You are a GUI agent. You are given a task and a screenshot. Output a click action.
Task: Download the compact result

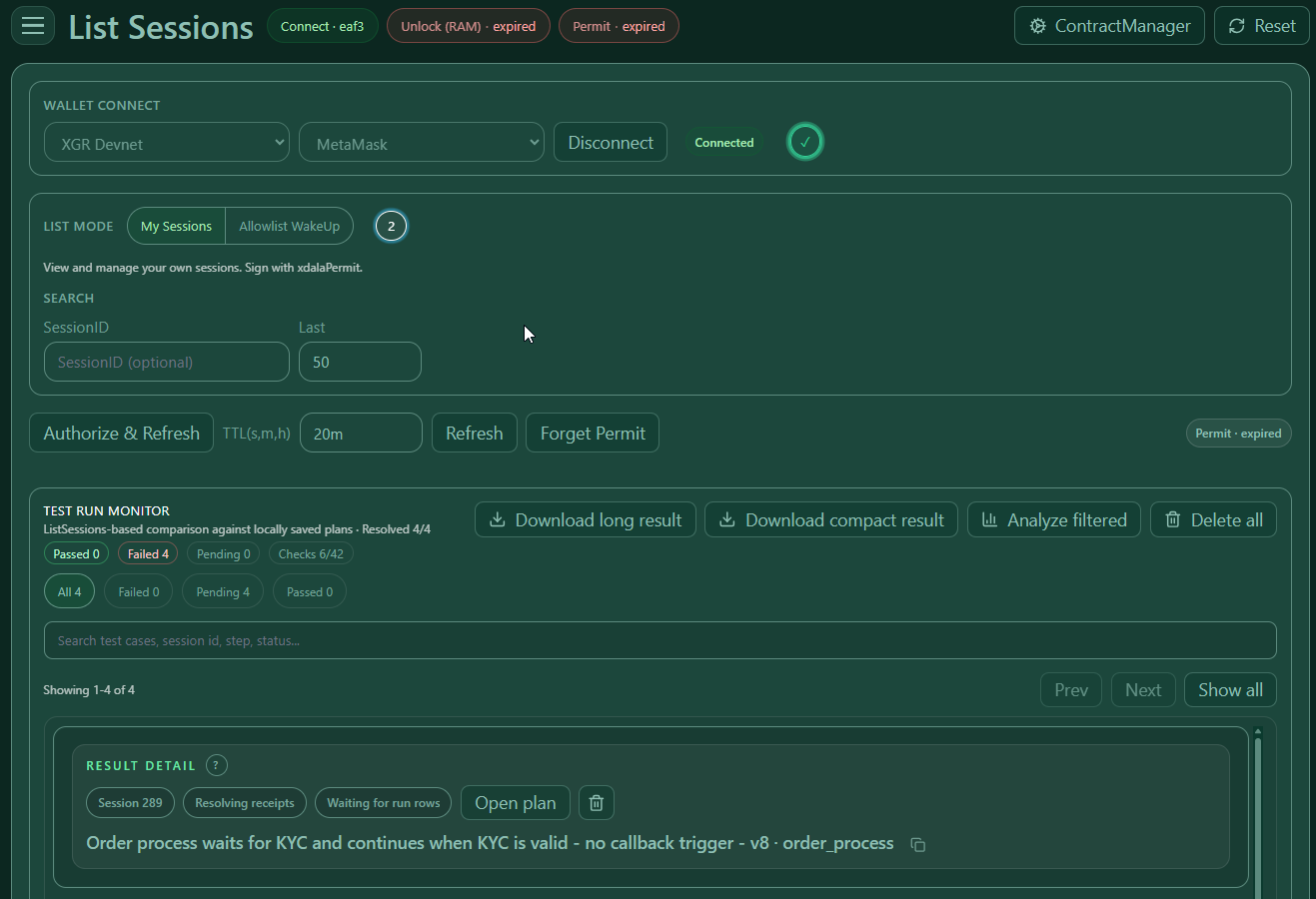(x=831, y=519)
